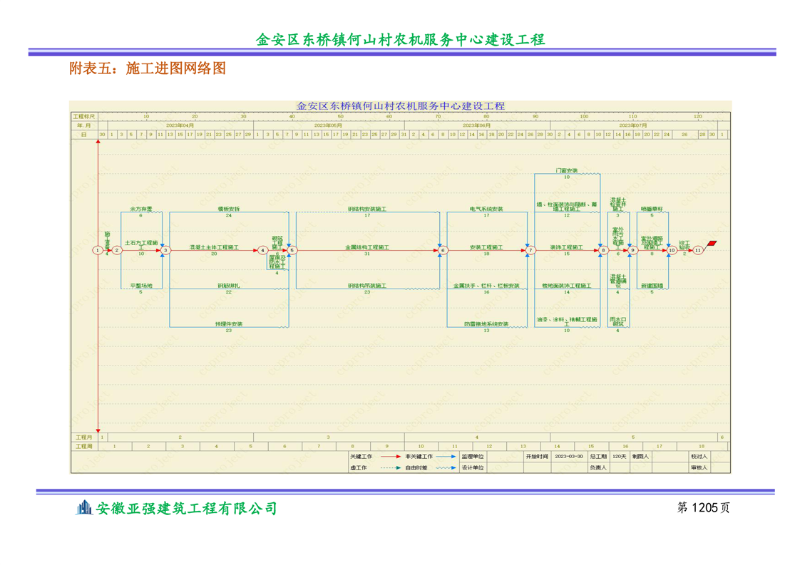The width and height of the screenshot is (800, 565).
Task: Click network node 1 circle
Action: pyautogui.click(x=97, y=250)
